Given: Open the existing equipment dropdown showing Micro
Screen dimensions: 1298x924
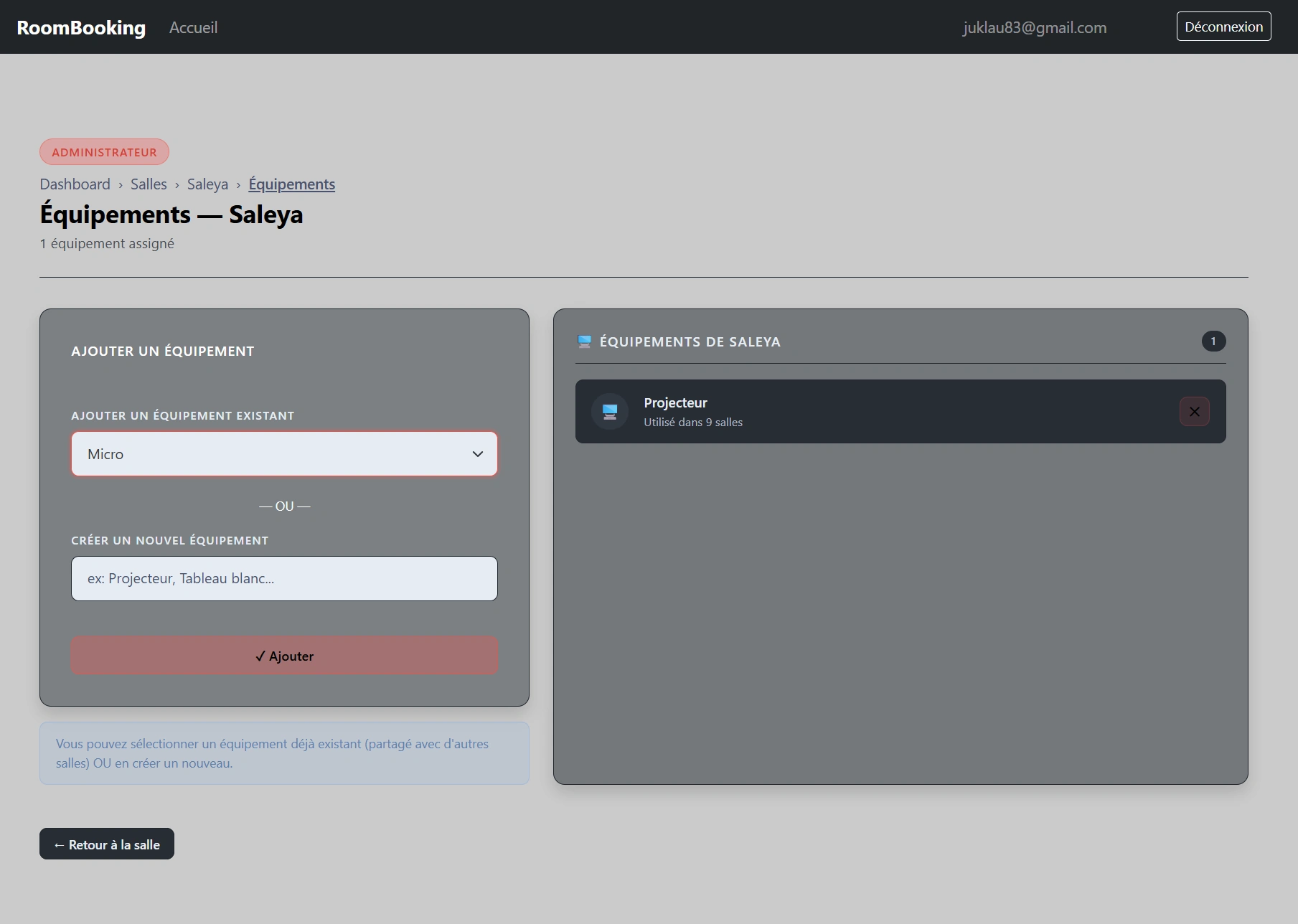Looking at the screenshot, I should pos(284,454).
